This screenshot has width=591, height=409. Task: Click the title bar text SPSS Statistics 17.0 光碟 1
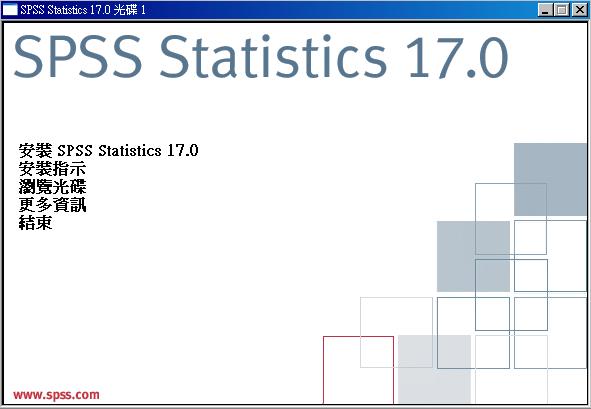tap(83, 10)
